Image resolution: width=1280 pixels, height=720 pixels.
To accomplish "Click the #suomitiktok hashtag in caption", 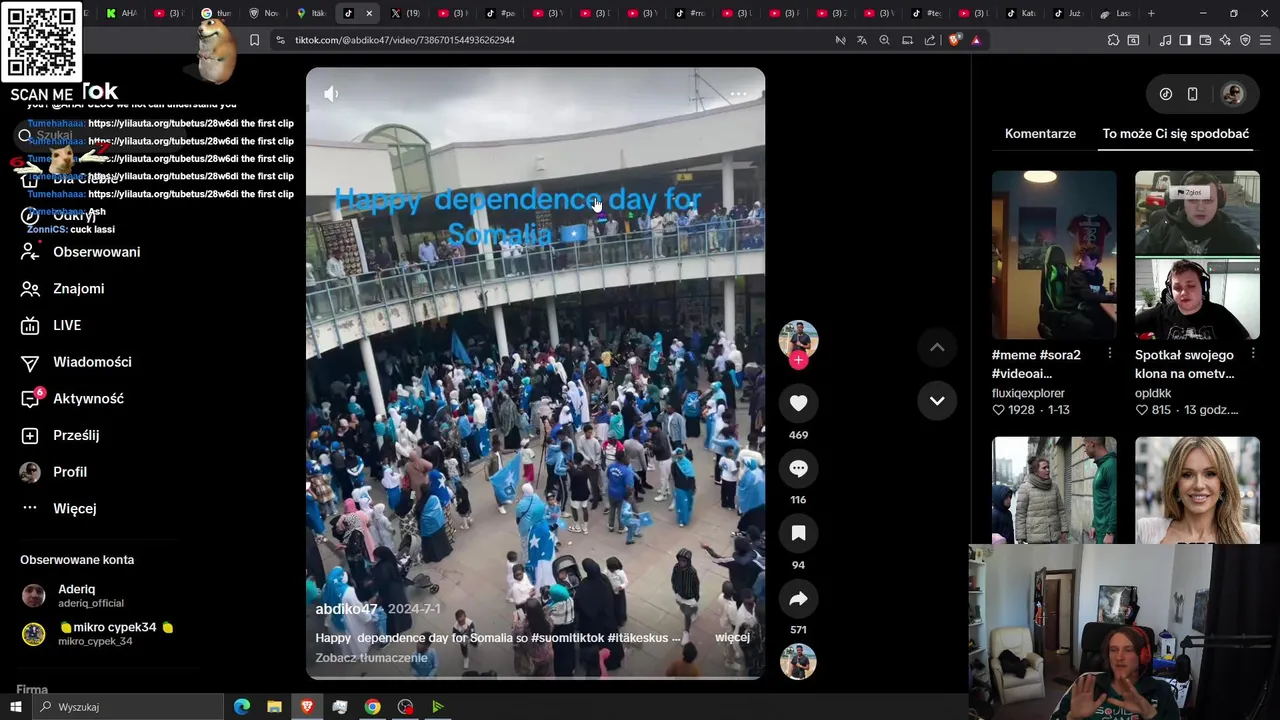I will pos(568,637).
